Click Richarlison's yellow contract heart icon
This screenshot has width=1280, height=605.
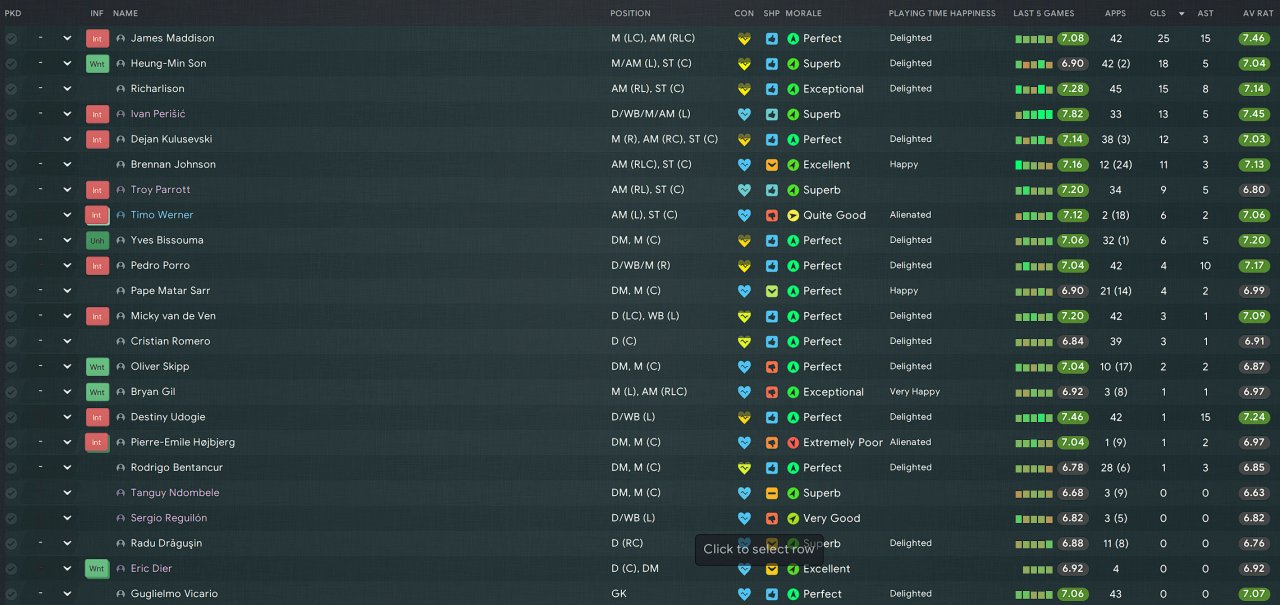coord(744,89)
